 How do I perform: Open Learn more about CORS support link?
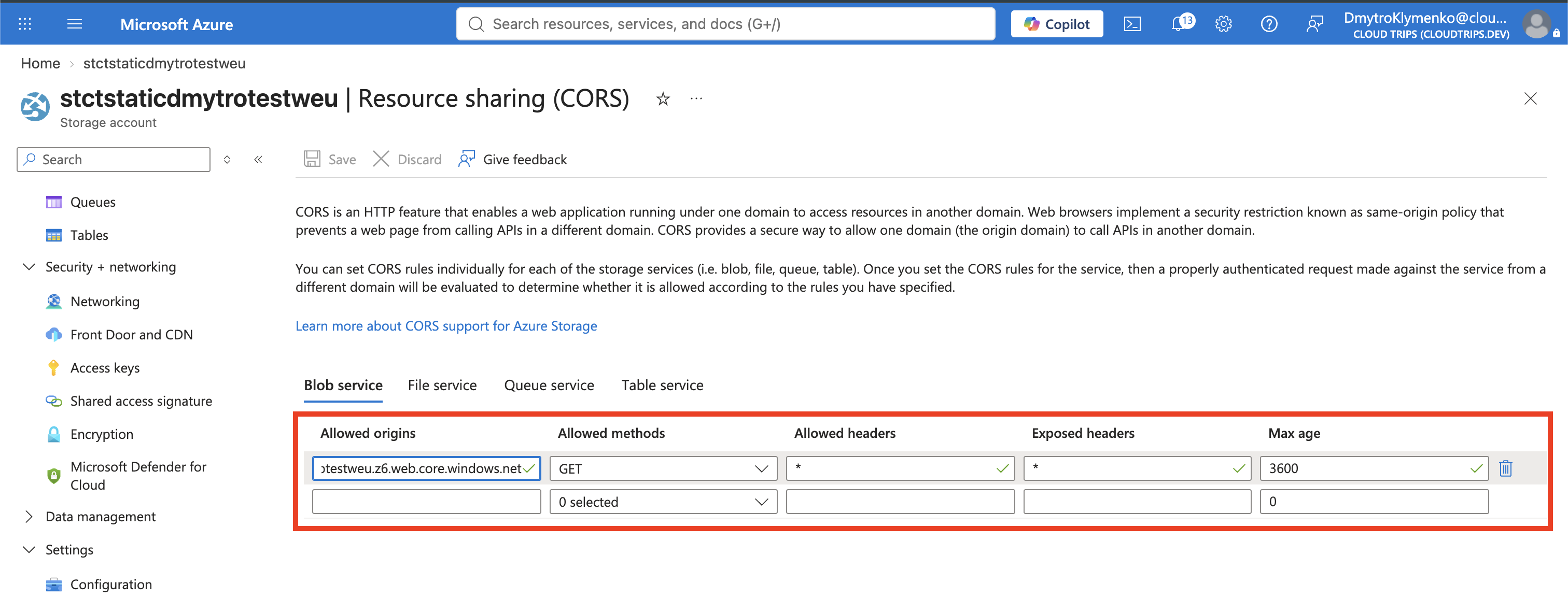pyautogui.click(x=446, y=326)
